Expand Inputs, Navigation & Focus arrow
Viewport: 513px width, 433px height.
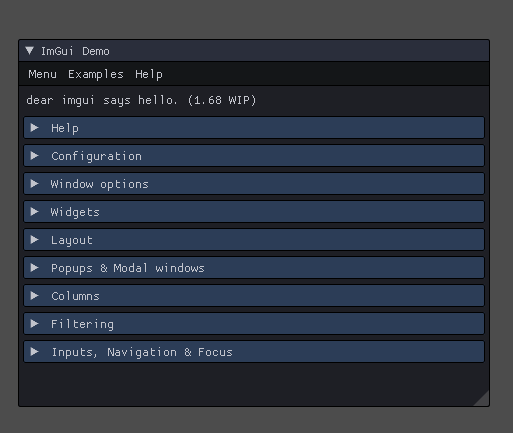click(34, 352)
